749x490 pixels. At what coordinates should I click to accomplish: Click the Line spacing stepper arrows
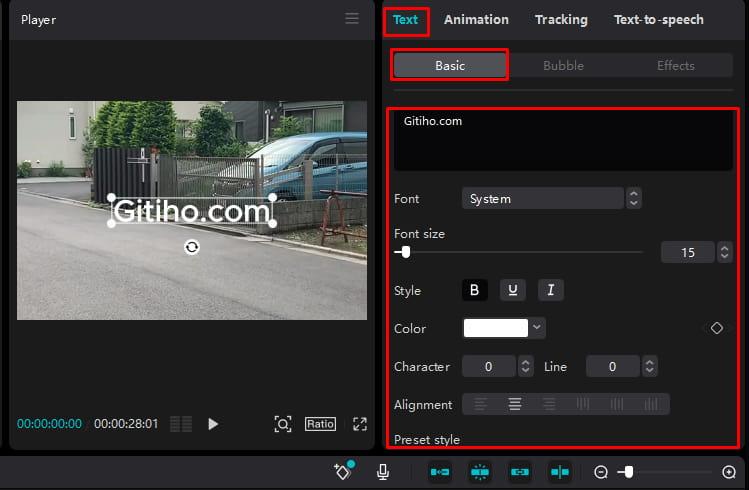coord(649,366)
